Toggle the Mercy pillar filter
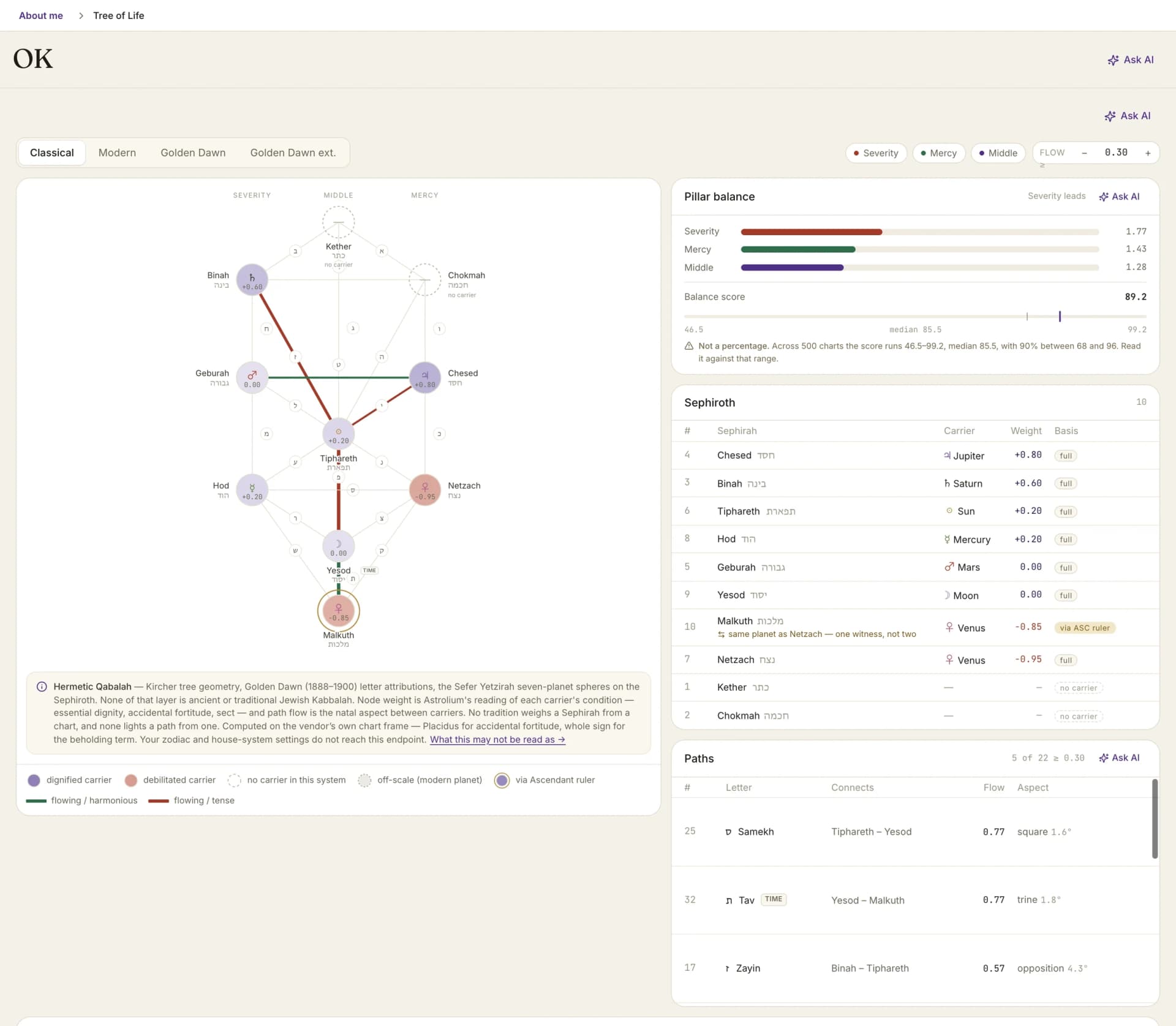Image resolution: width=1176 pixels, height=1026 pixels. pos(938,153)
